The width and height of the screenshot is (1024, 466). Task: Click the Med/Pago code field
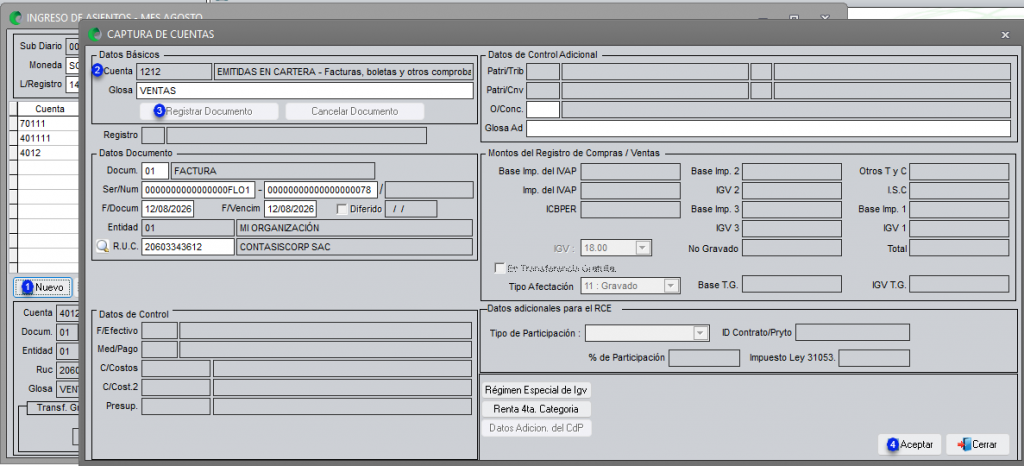pyautogui.click(x=159, y=349)
